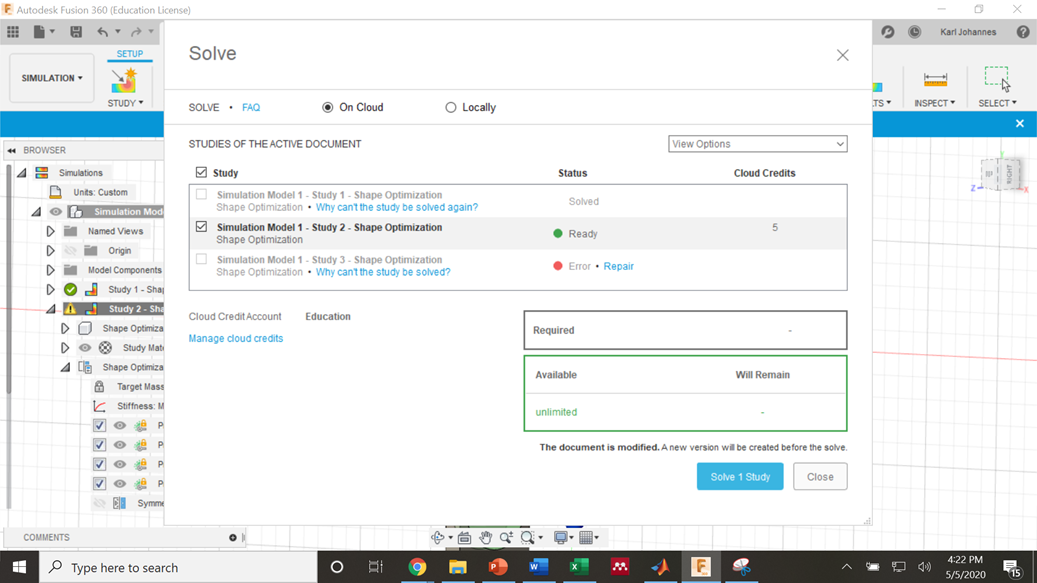The height and width of the screenshot is (583, 1037).
Task: Open the View Options dropdown
Action: pyautogui.click(x=757, y=144)
